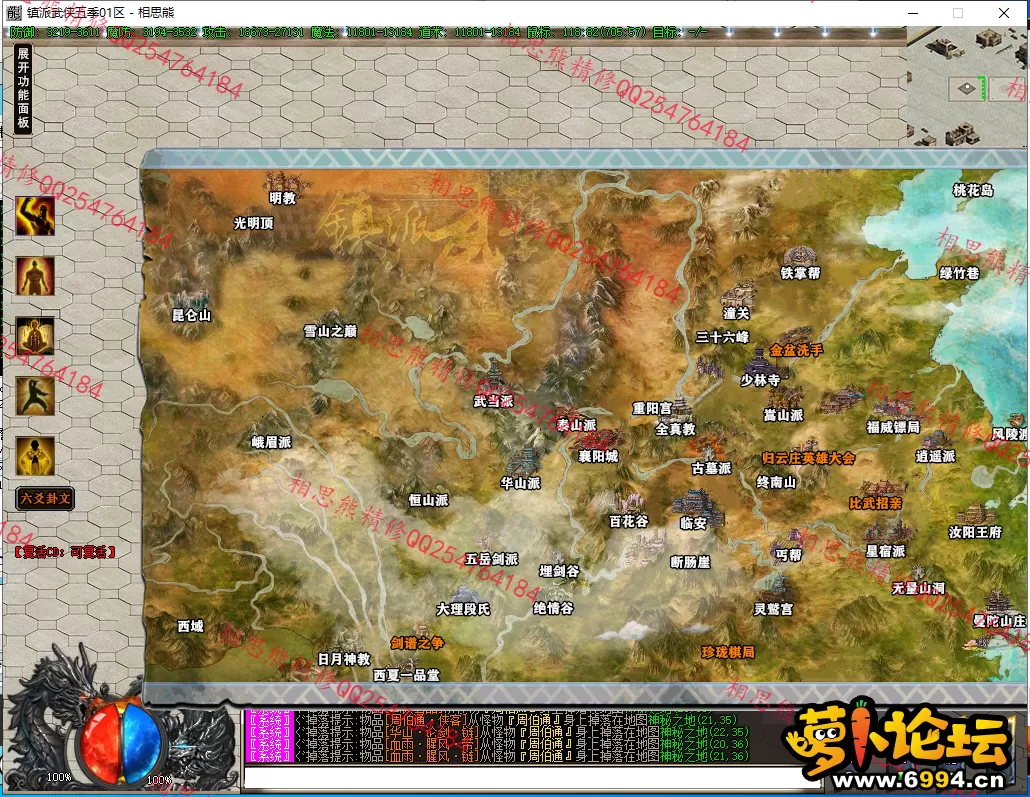The height and width of the screenshot is (797, 1030).
Task: Select the 武当派 temple icon
Action: [495, 379]
